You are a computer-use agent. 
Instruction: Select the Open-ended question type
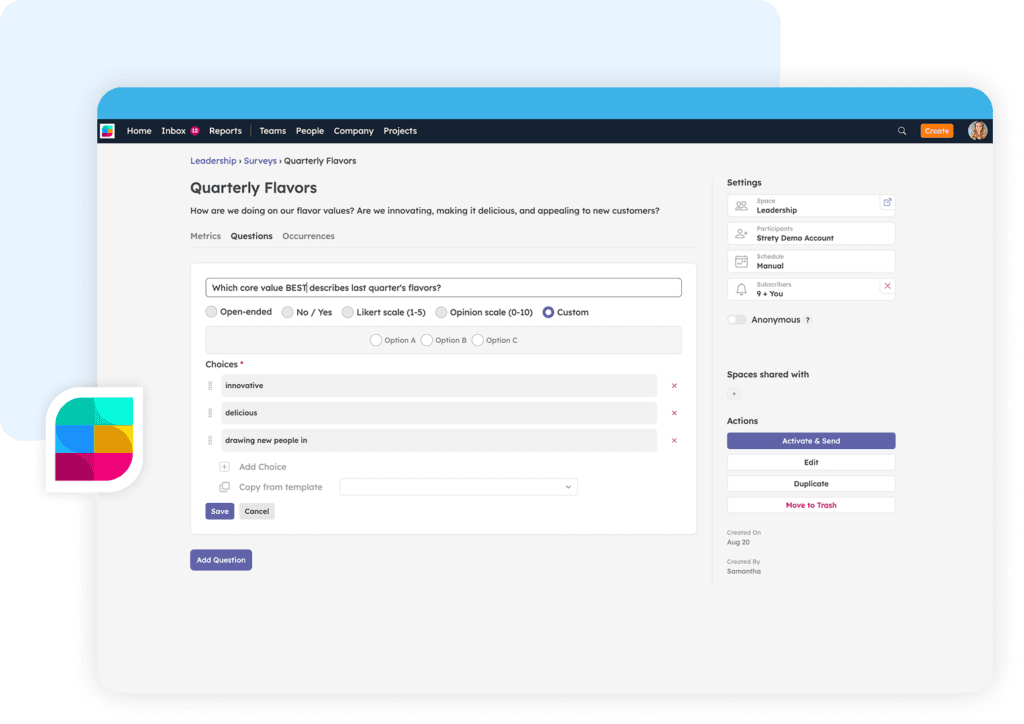[x=211, y=312]
